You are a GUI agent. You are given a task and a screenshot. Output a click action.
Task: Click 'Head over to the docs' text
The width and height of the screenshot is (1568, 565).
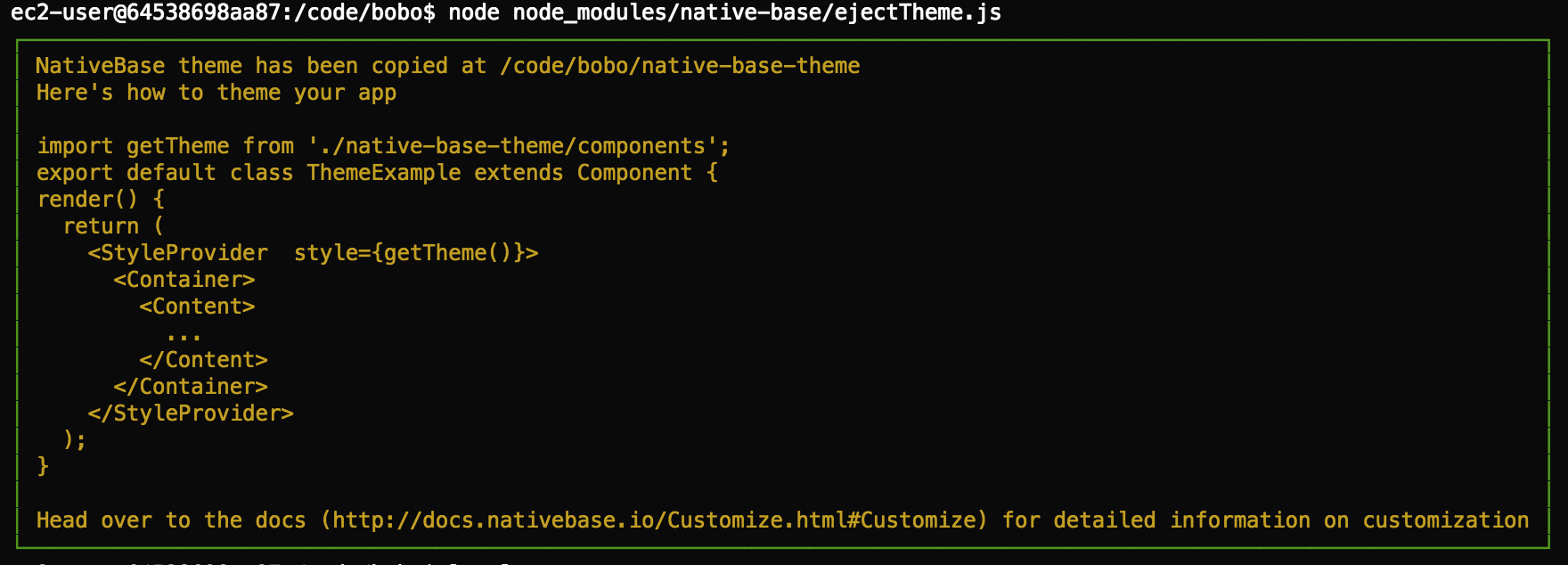[x=171, y=520]
